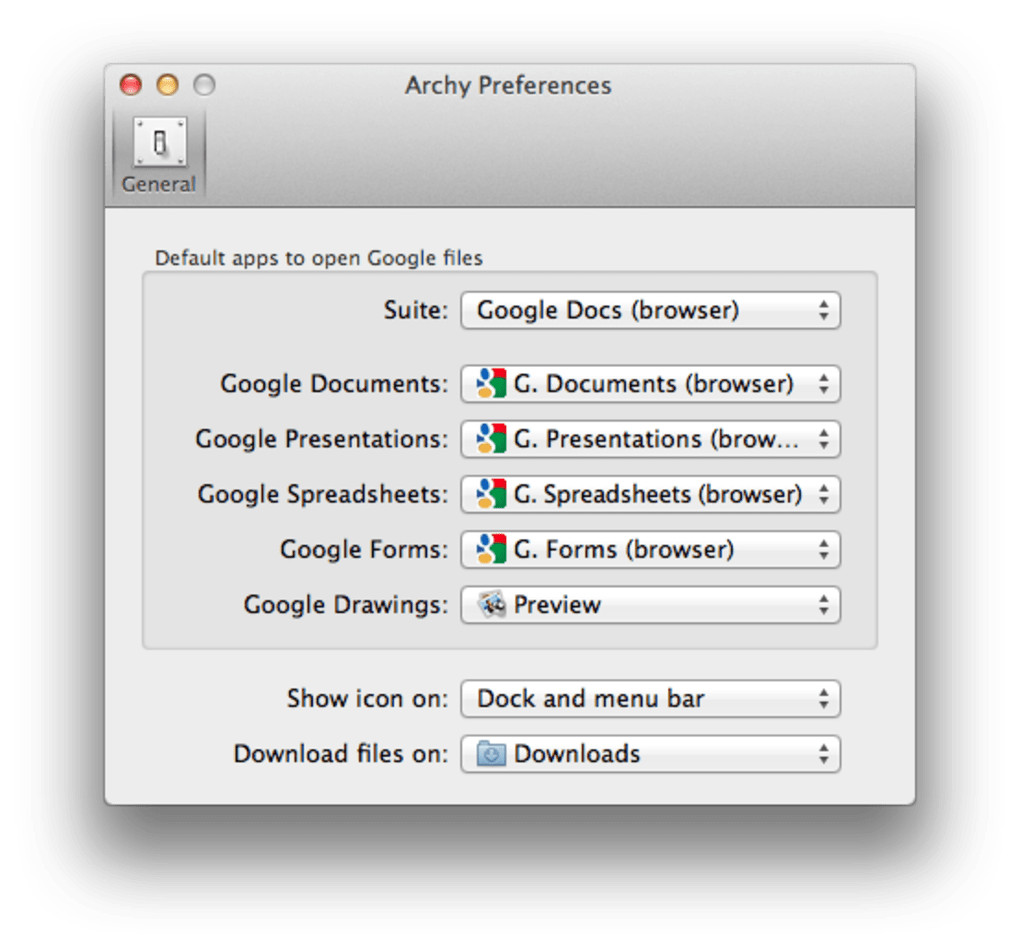The height and width of the screenshot is (950, 1020).
Task: Open the Google Forms app dropdown
Action: pos(650,549)
